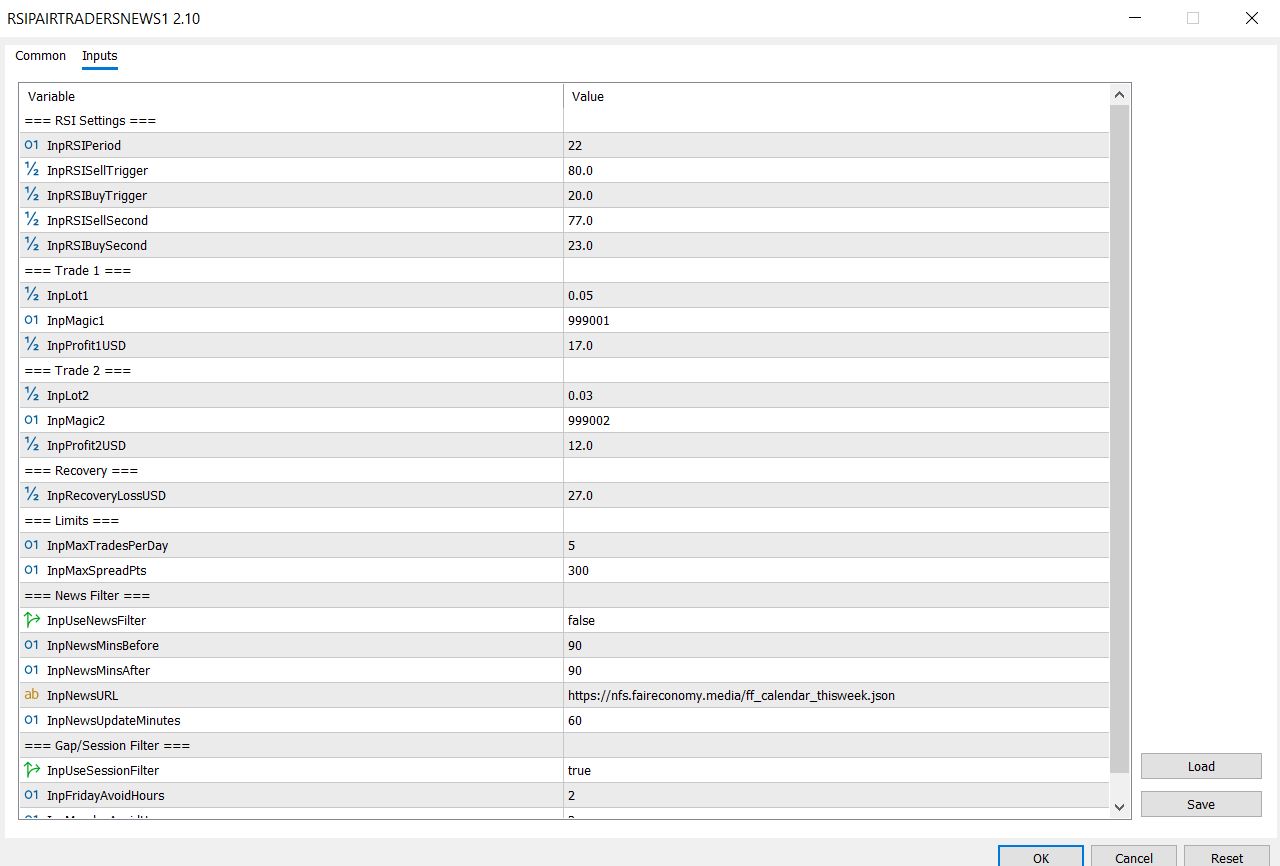1280x866 pixels.
Task: Click the string 'ab' icon beside InpNewsURL
Action: point(31,695)
